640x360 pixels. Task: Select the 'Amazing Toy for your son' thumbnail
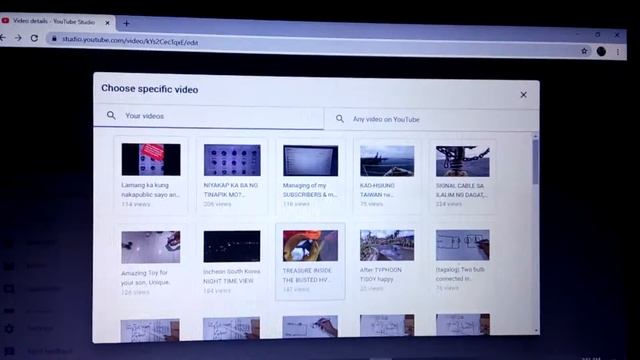[x=151, y=247]
